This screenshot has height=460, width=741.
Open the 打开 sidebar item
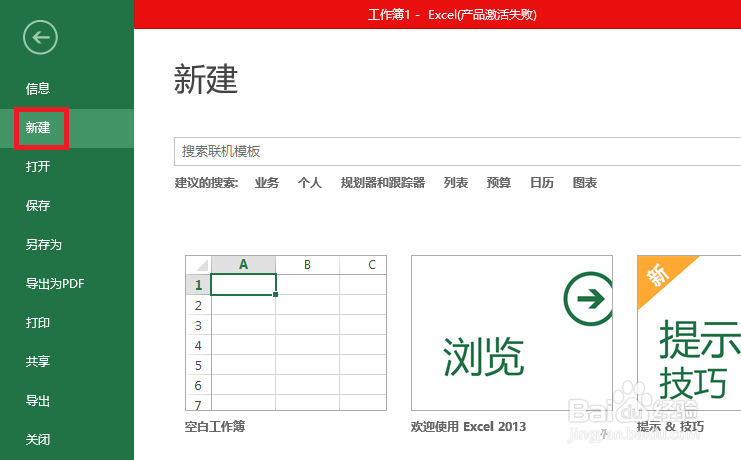coord(38,166)
